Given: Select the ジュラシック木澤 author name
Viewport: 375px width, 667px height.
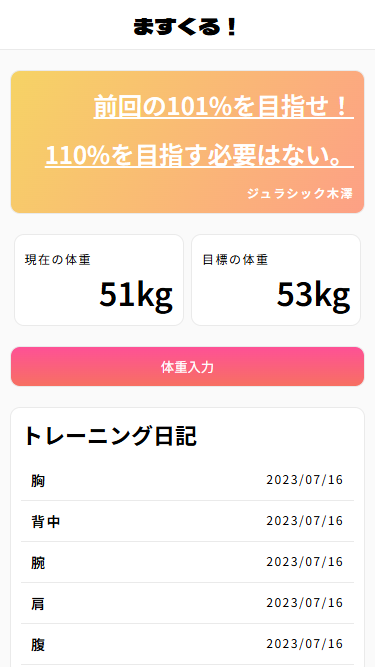Looking at the screenshot, I should click(x=300, y=194).
